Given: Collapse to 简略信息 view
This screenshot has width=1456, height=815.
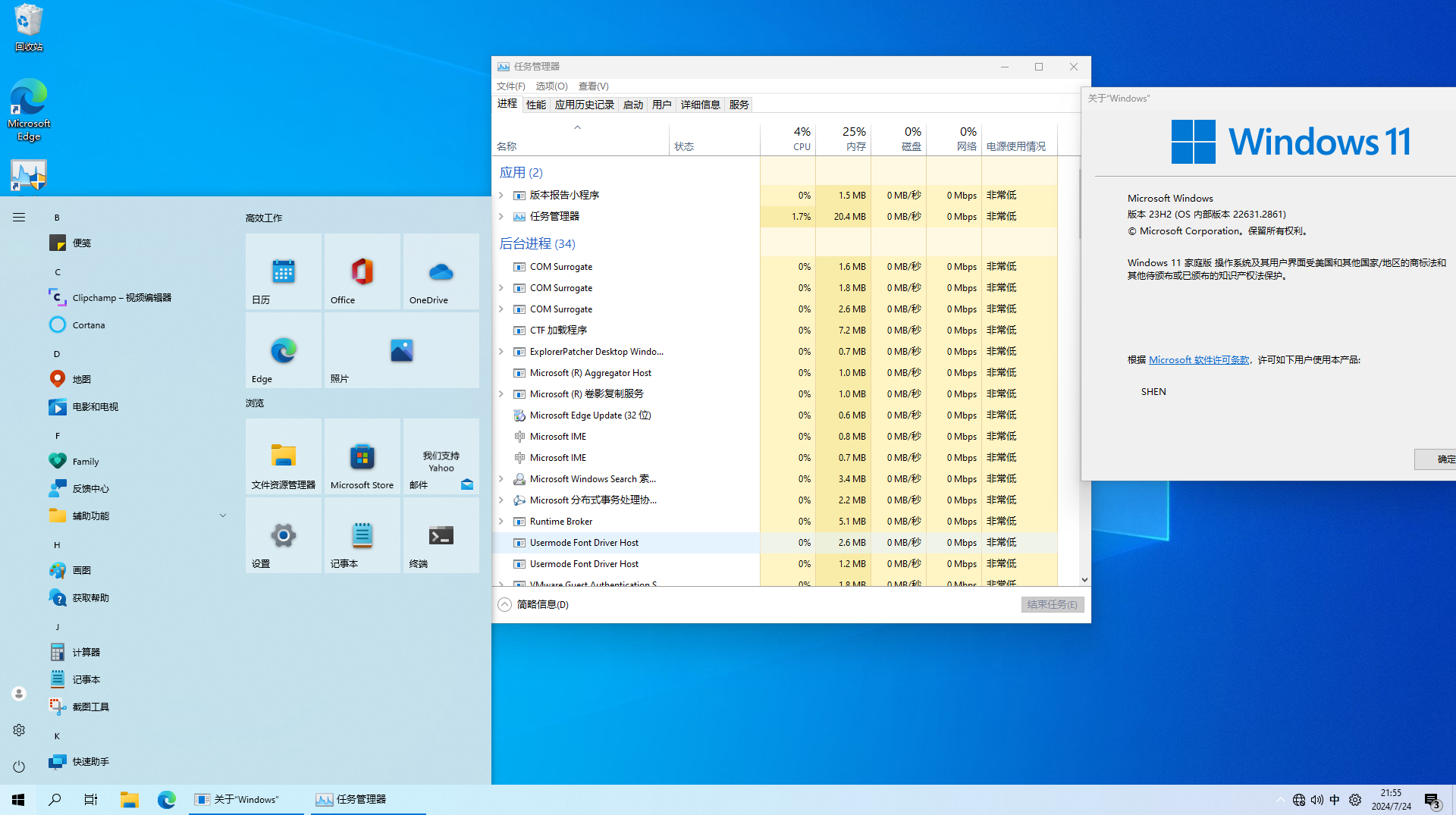Looking at the screenshot, I should pyautogui.click(x=534, y=604).
